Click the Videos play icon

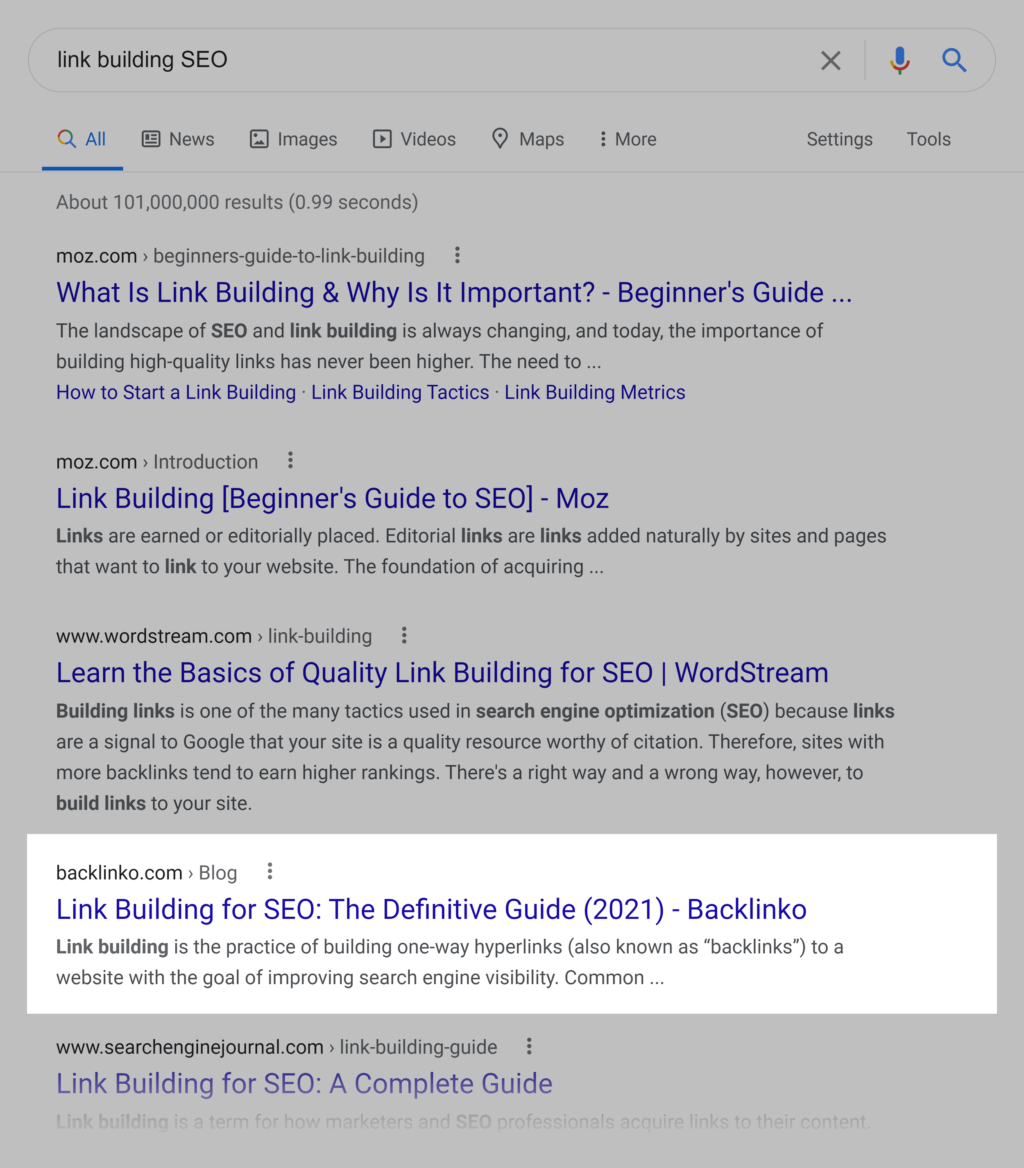(x=381, y=139)
